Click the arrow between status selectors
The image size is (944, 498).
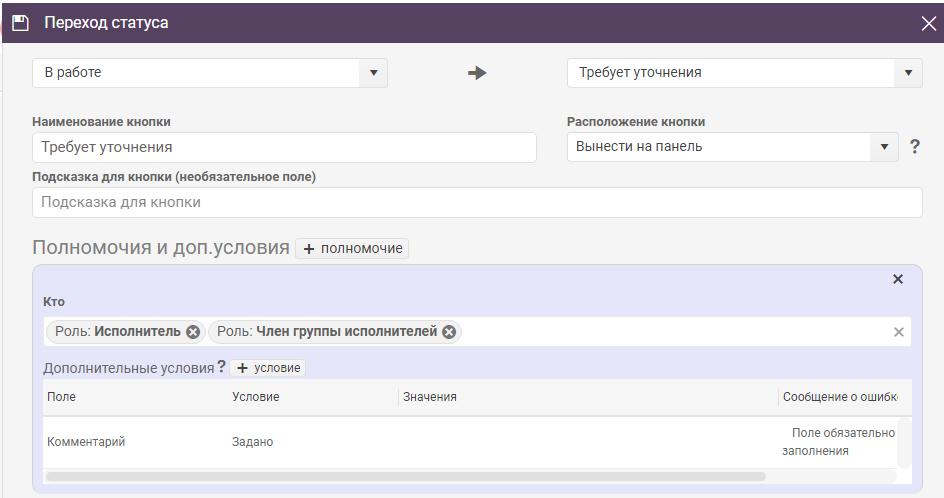click(x=477, y=73)
